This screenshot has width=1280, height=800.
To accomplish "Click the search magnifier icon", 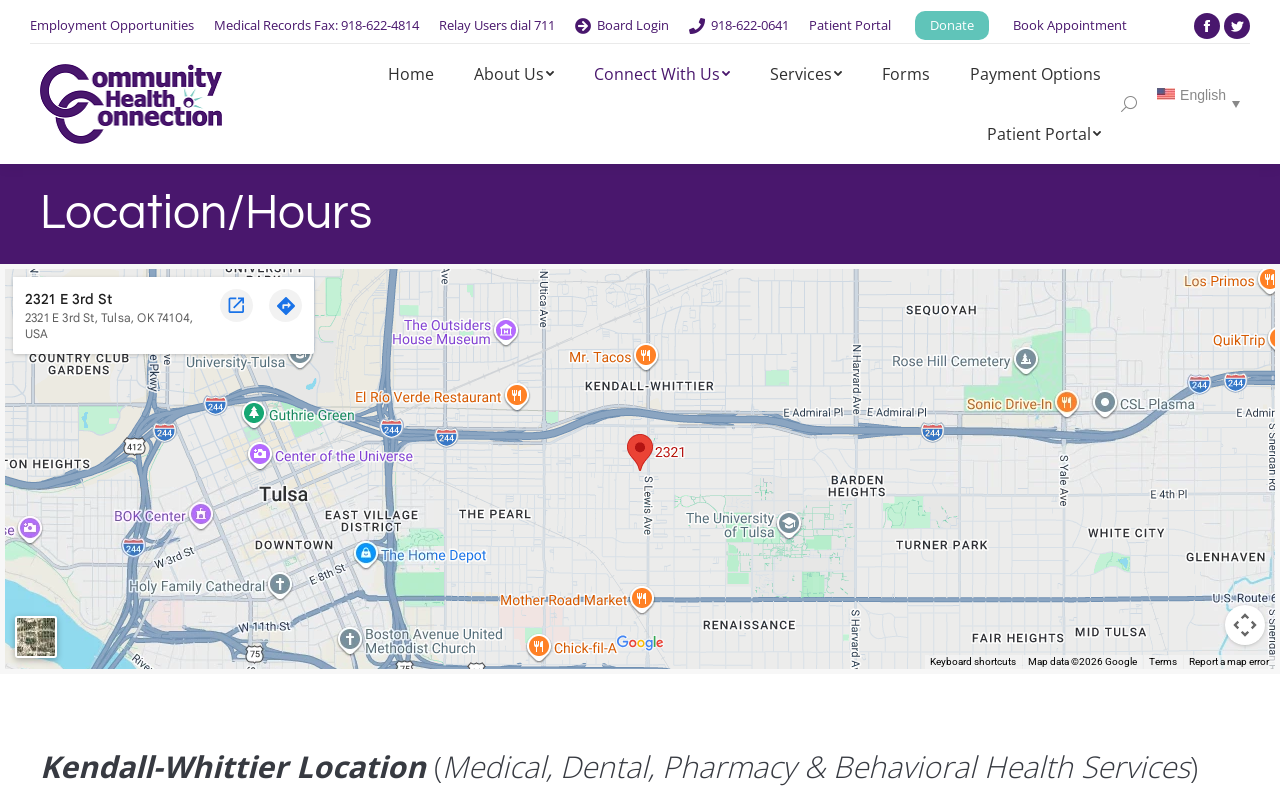I will (1129, 104).
